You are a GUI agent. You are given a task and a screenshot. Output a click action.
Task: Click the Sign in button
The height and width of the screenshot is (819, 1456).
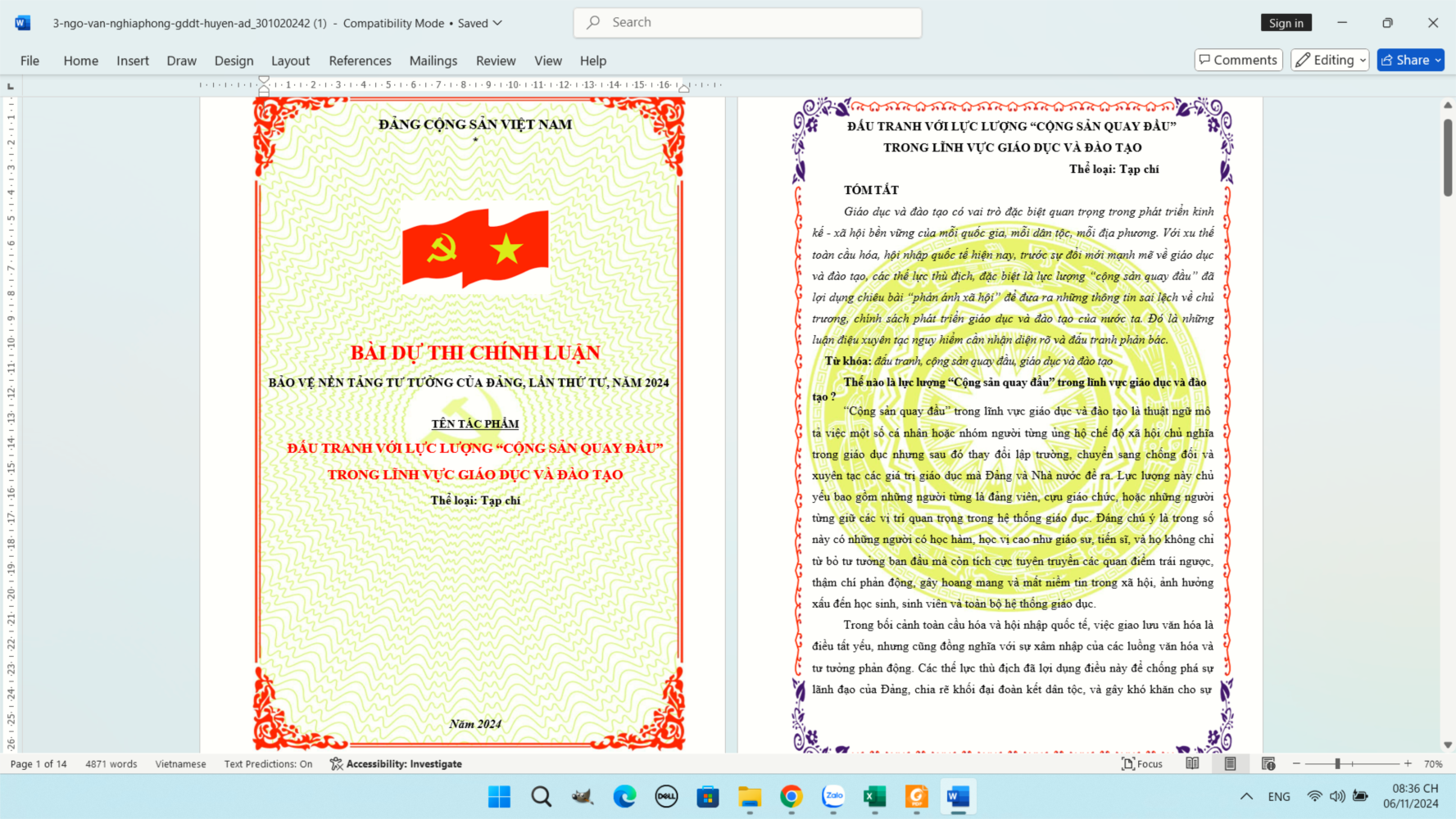[1286, 23]
